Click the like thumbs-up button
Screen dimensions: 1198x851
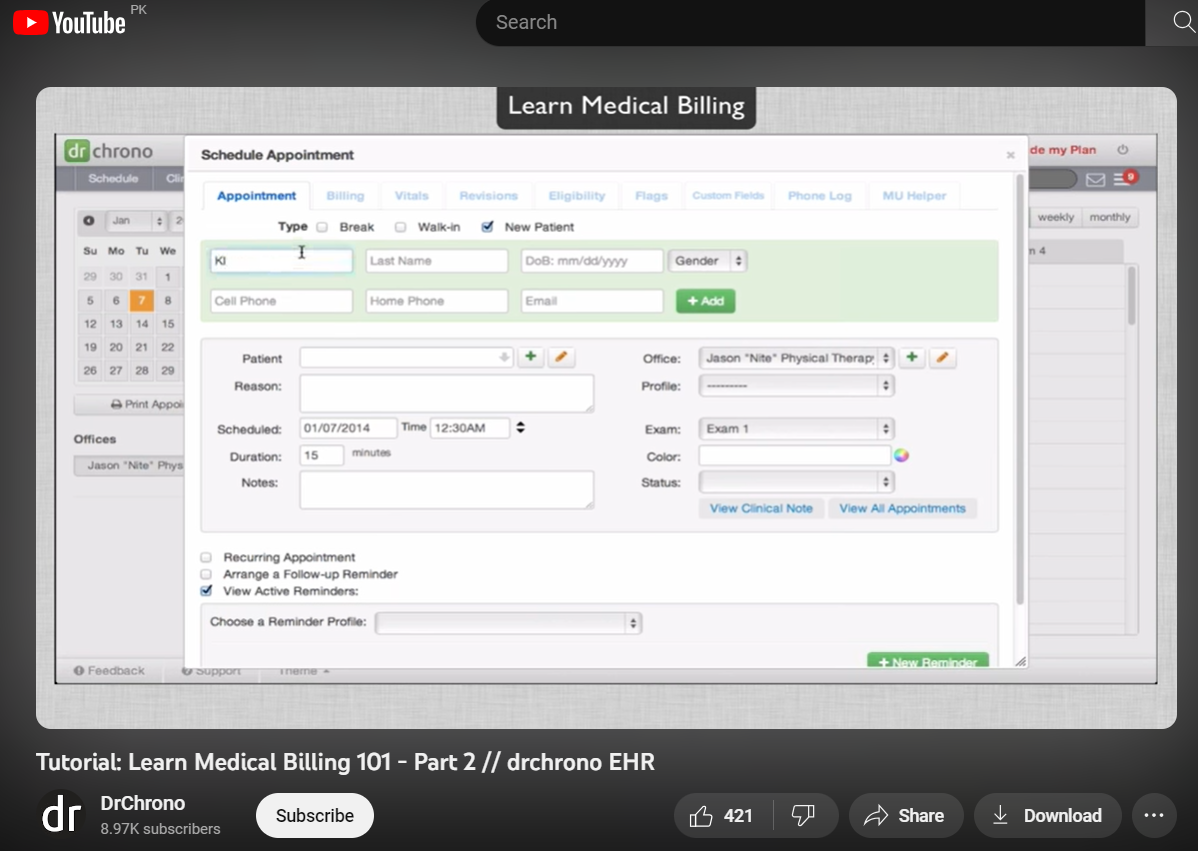click(723, 816)
